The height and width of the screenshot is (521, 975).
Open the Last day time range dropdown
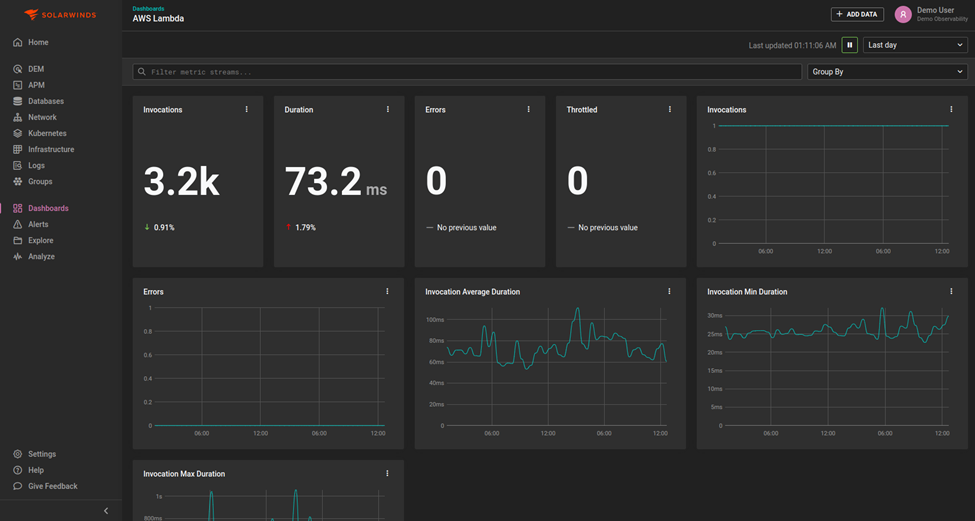pos(915,45)
